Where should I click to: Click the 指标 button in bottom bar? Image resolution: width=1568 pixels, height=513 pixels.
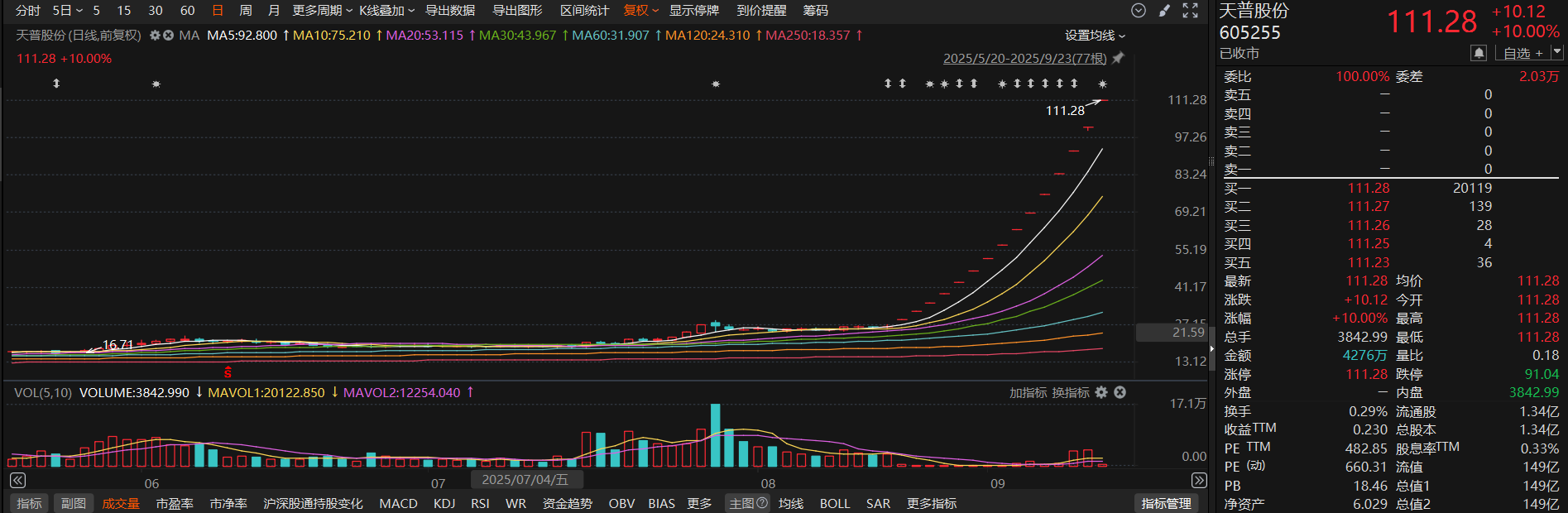coord(29,503)
